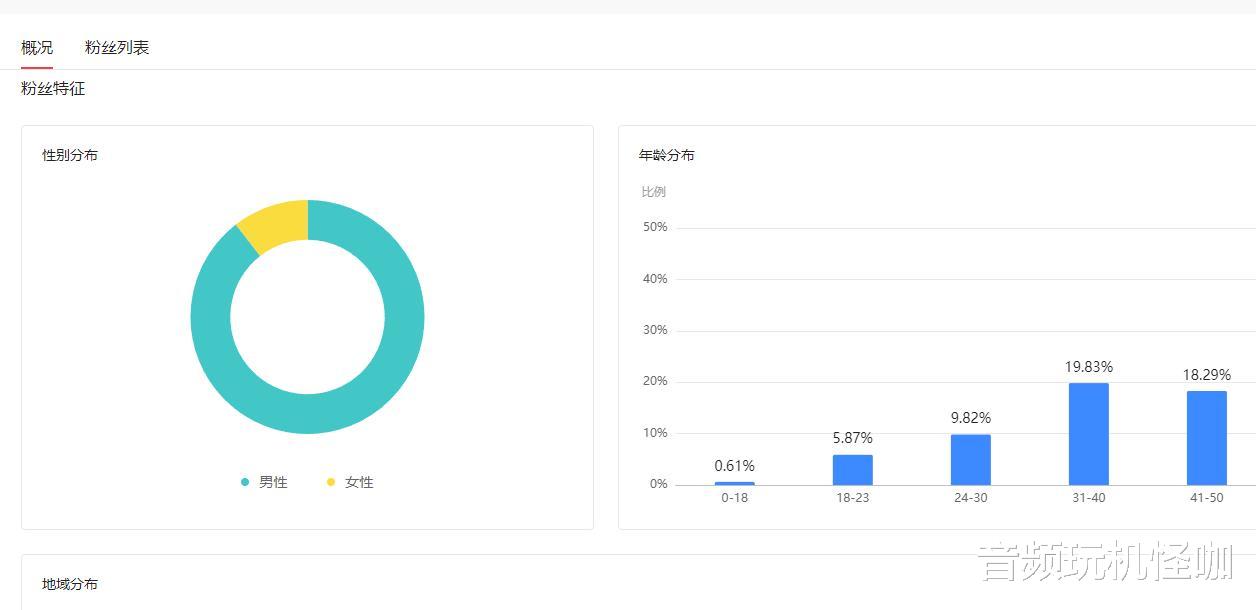The height and width of the screenshot is (610, 1256).
Task: Click the 18.29% value label
Action: (1206, 375)
